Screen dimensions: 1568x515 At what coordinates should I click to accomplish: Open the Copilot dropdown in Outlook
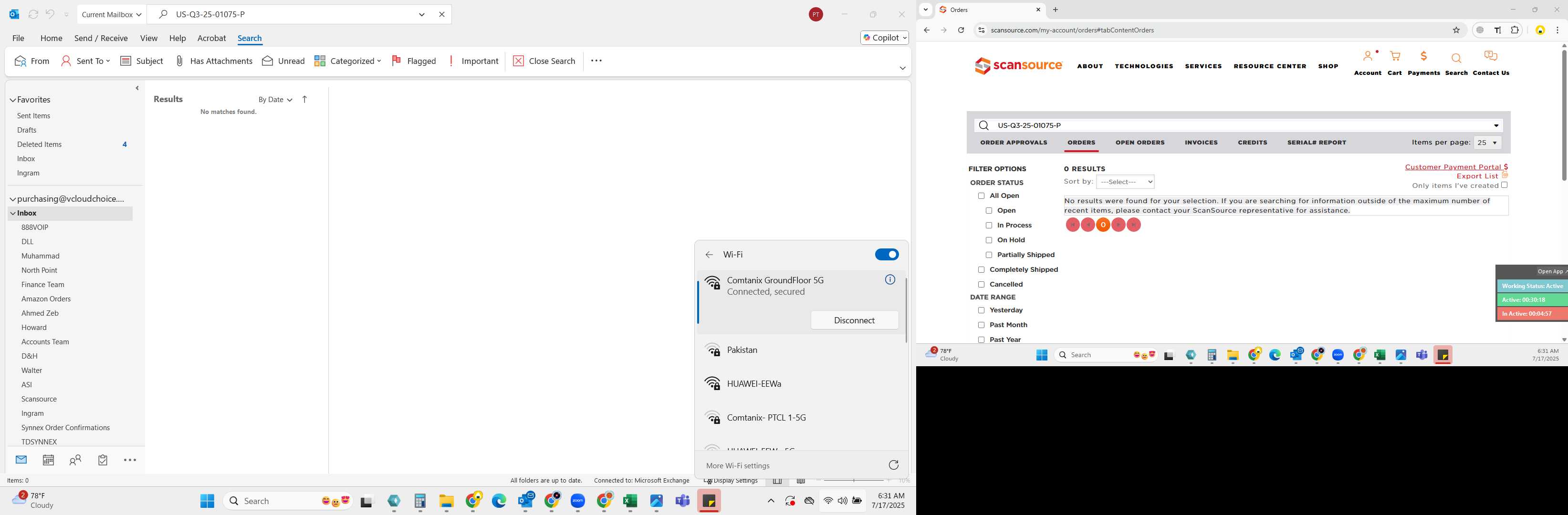coord(884,38)
